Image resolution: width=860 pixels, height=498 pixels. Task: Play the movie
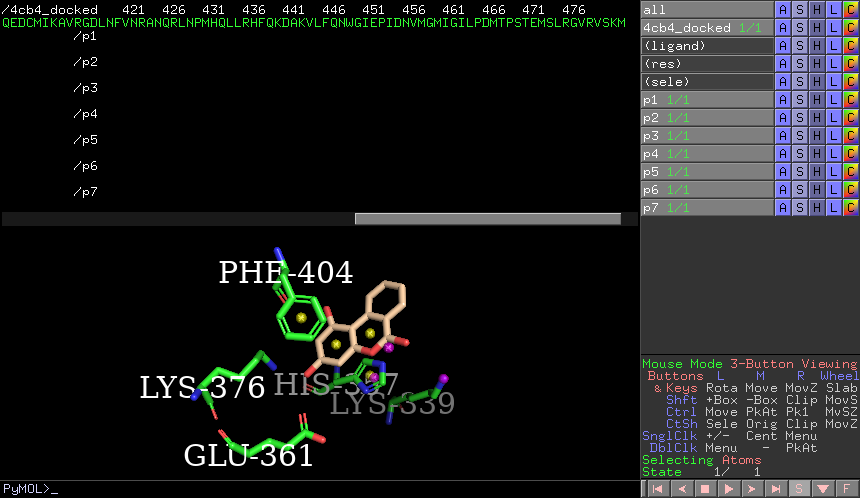(x=727, y=489)
